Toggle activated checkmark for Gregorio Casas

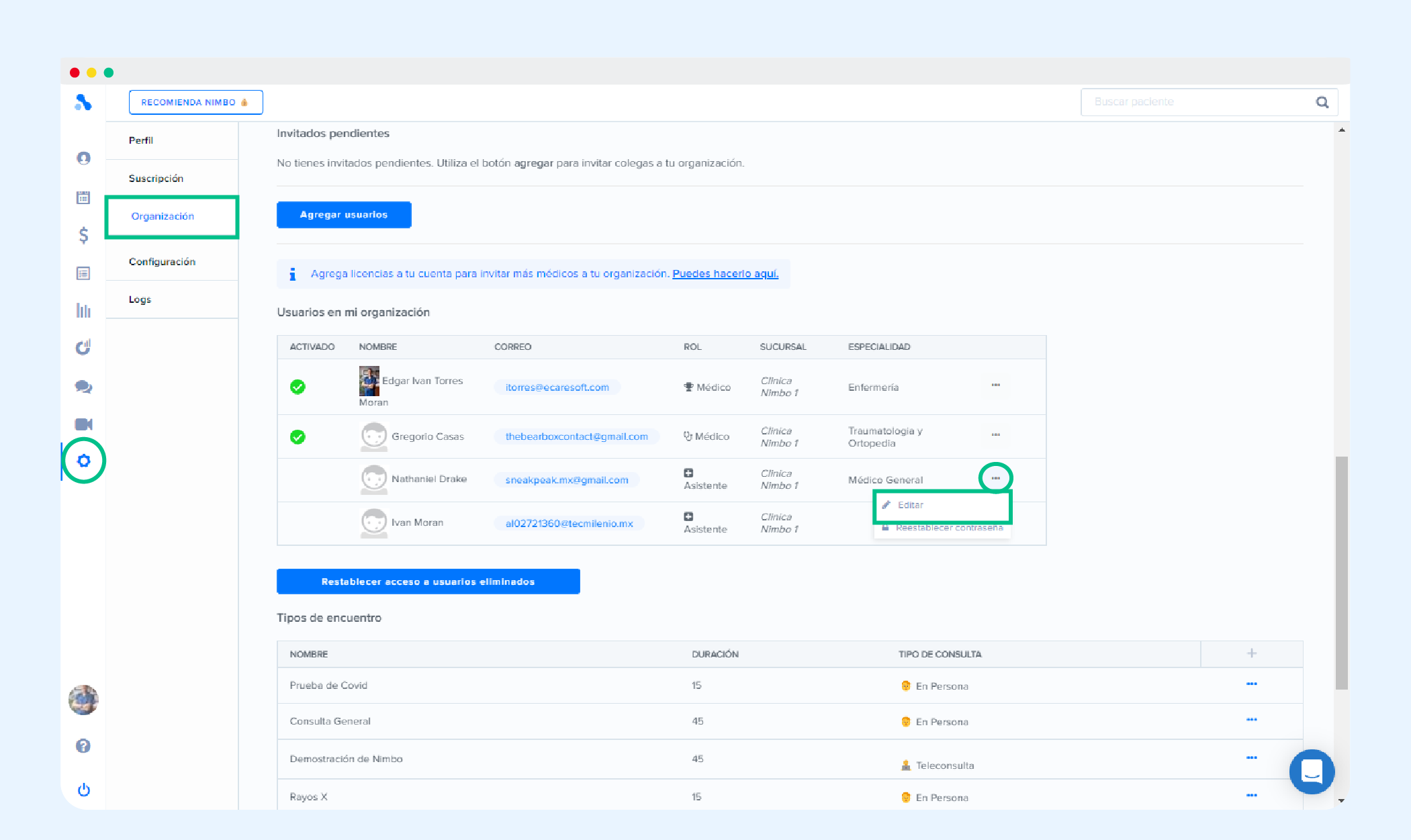click(x=298, y=437)
